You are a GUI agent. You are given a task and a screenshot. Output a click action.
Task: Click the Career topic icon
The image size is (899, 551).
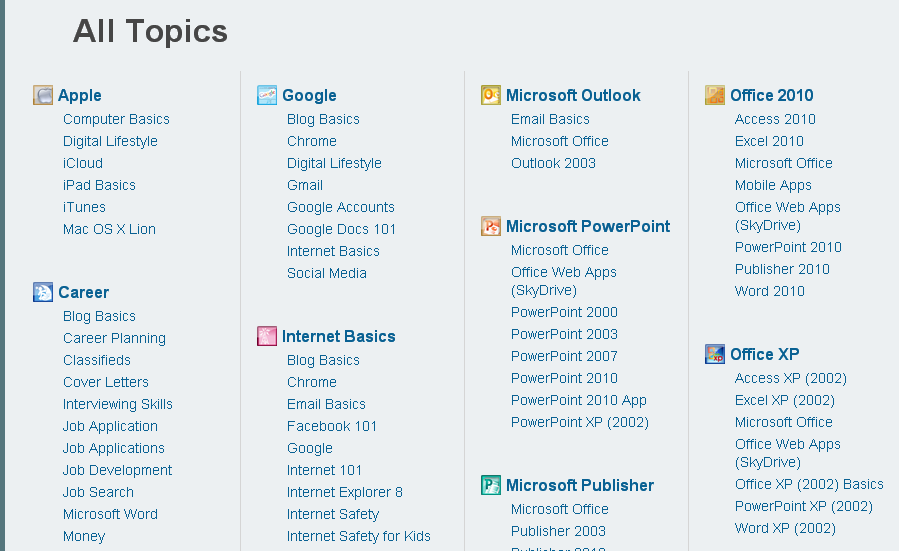(x=43, y=292)
